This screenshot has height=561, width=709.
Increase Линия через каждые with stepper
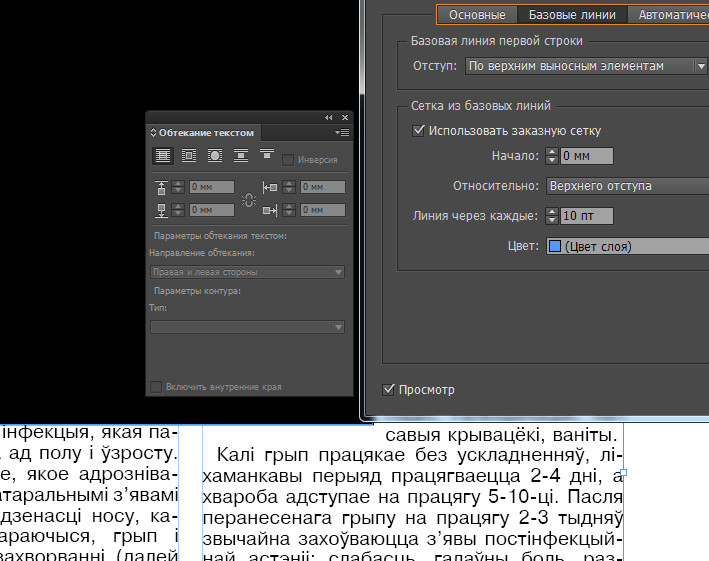pos(552,212)
